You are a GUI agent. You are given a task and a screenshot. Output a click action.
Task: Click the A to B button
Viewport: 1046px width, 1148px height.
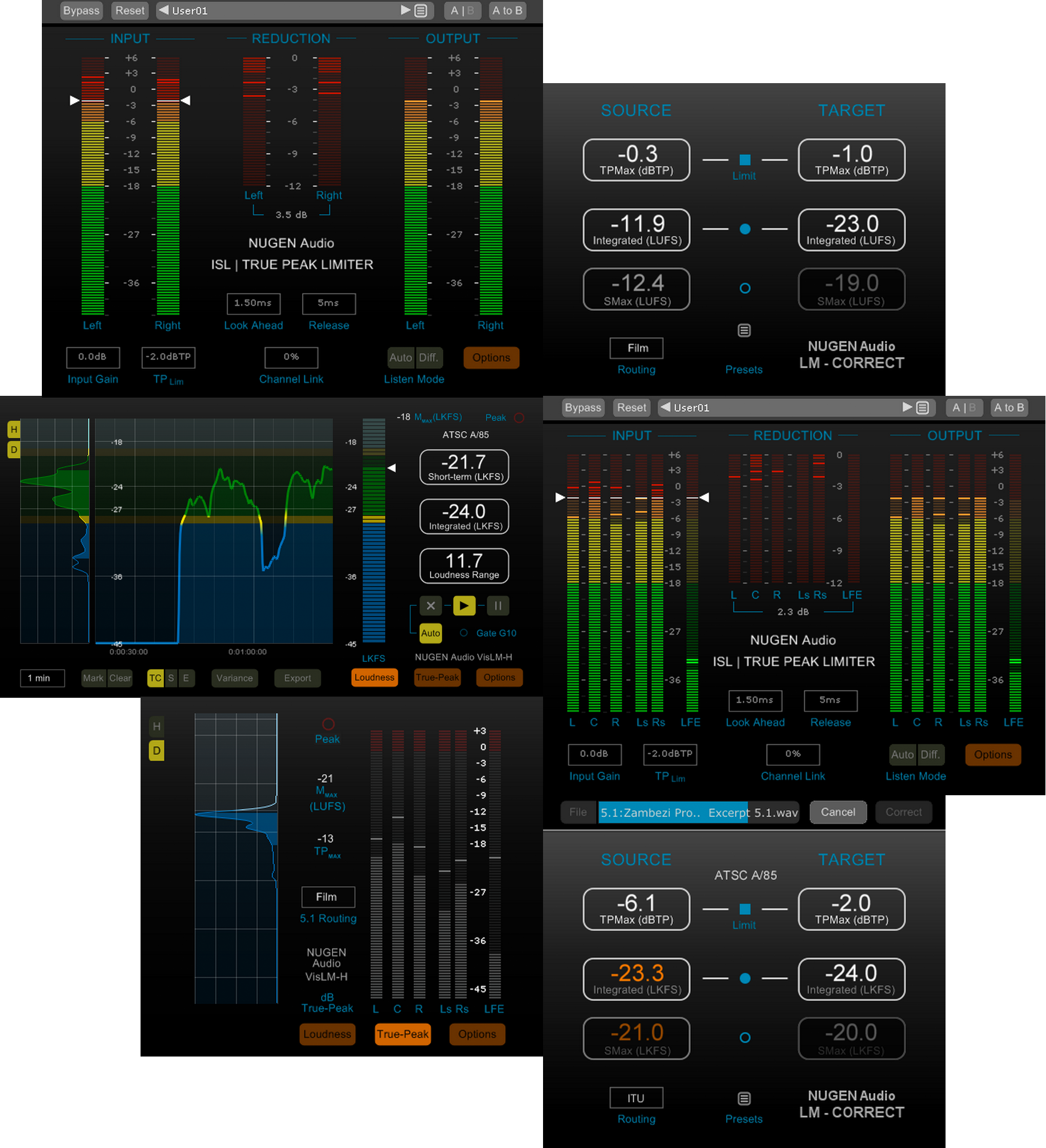(507, 10)
